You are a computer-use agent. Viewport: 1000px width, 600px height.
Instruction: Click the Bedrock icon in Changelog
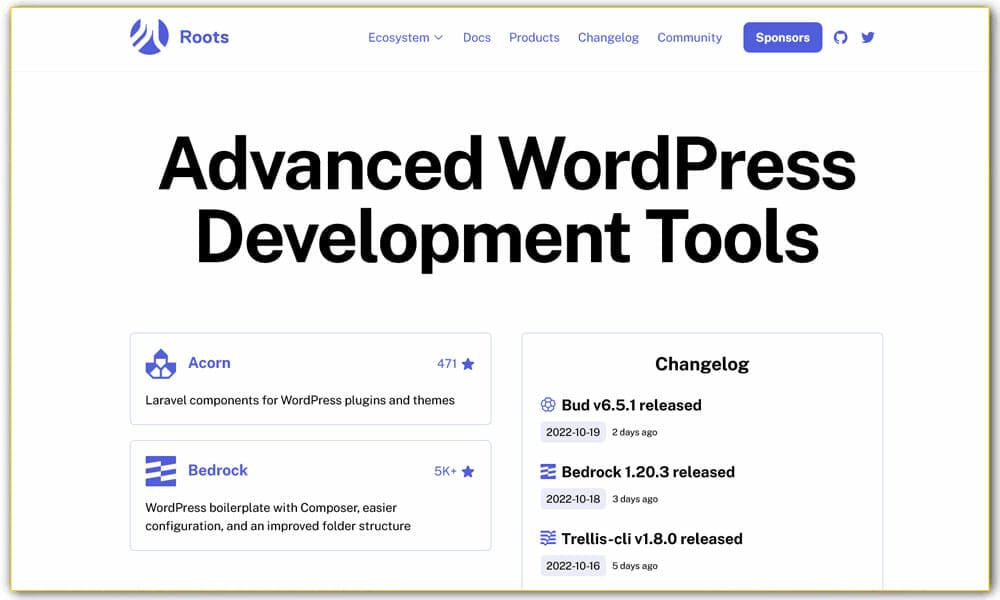point(548,471)
